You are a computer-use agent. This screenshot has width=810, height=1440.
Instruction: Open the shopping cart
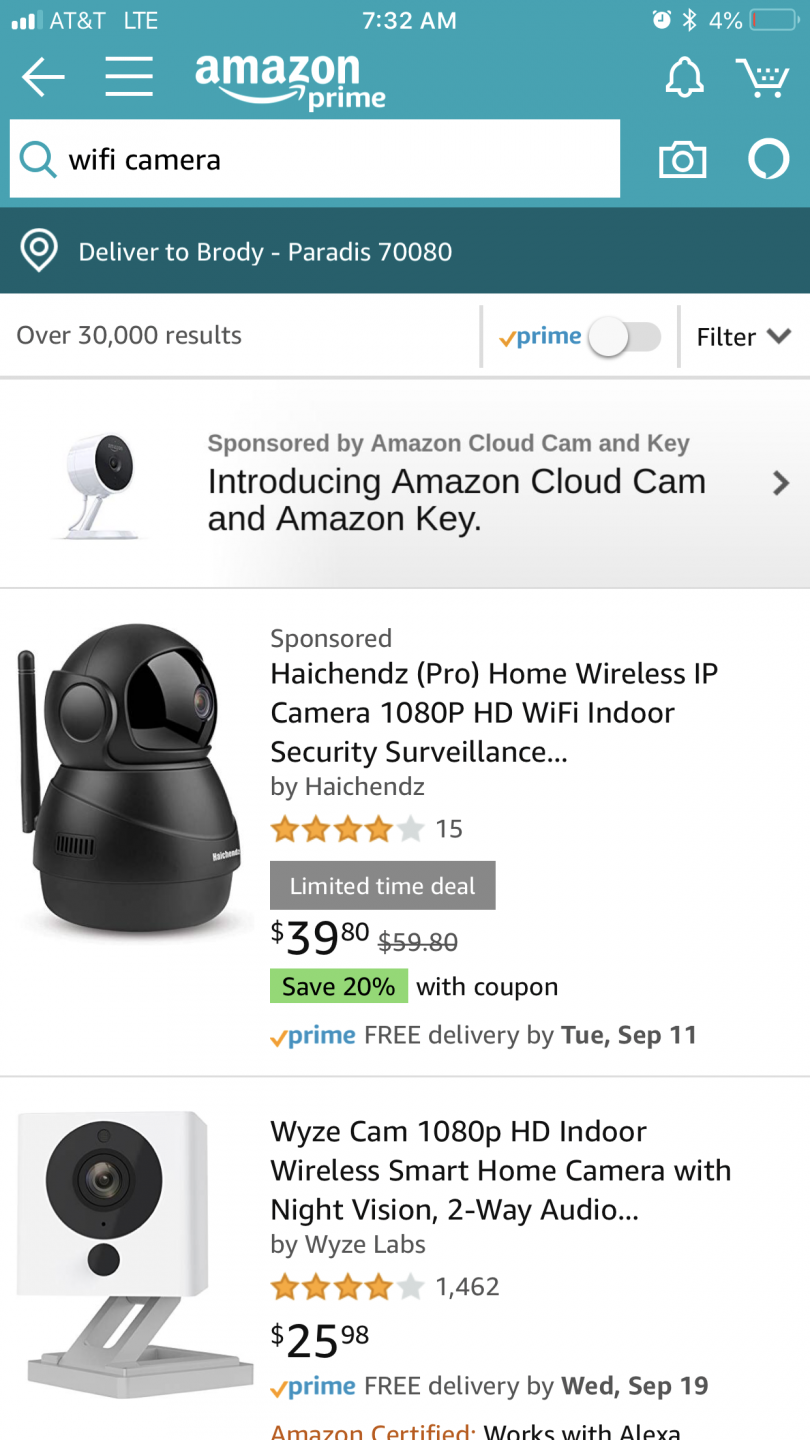click(x=763, y=77)
